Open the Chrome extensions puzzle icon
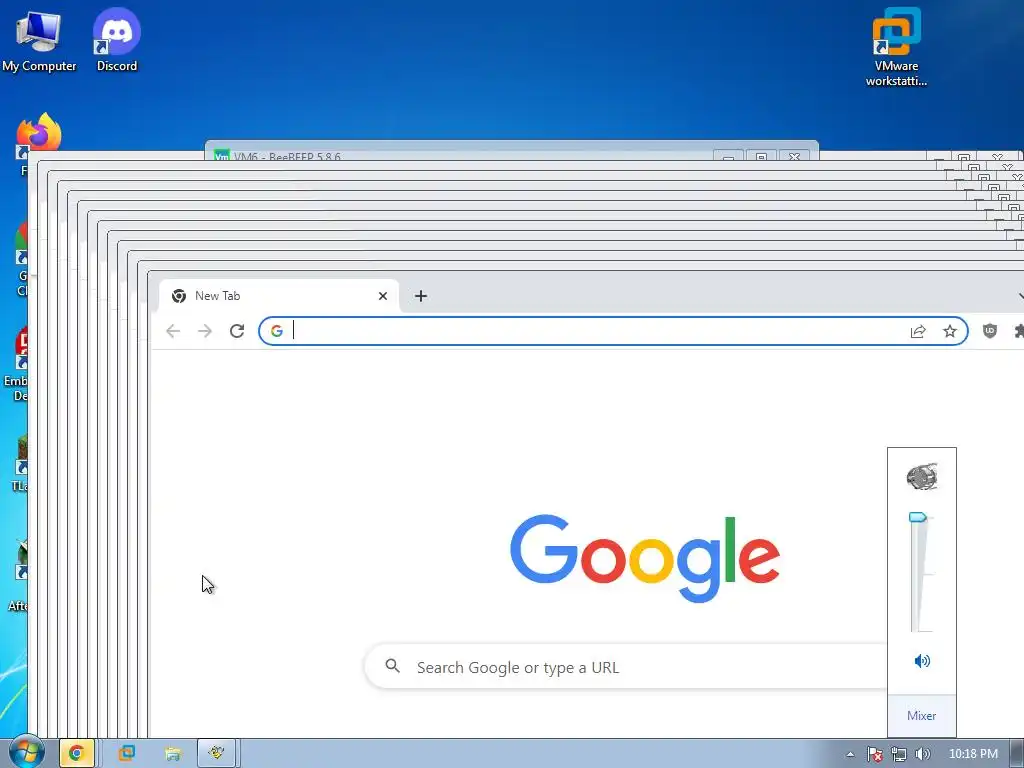Viewport: 1024px width, 768px height. [1018, 331]
